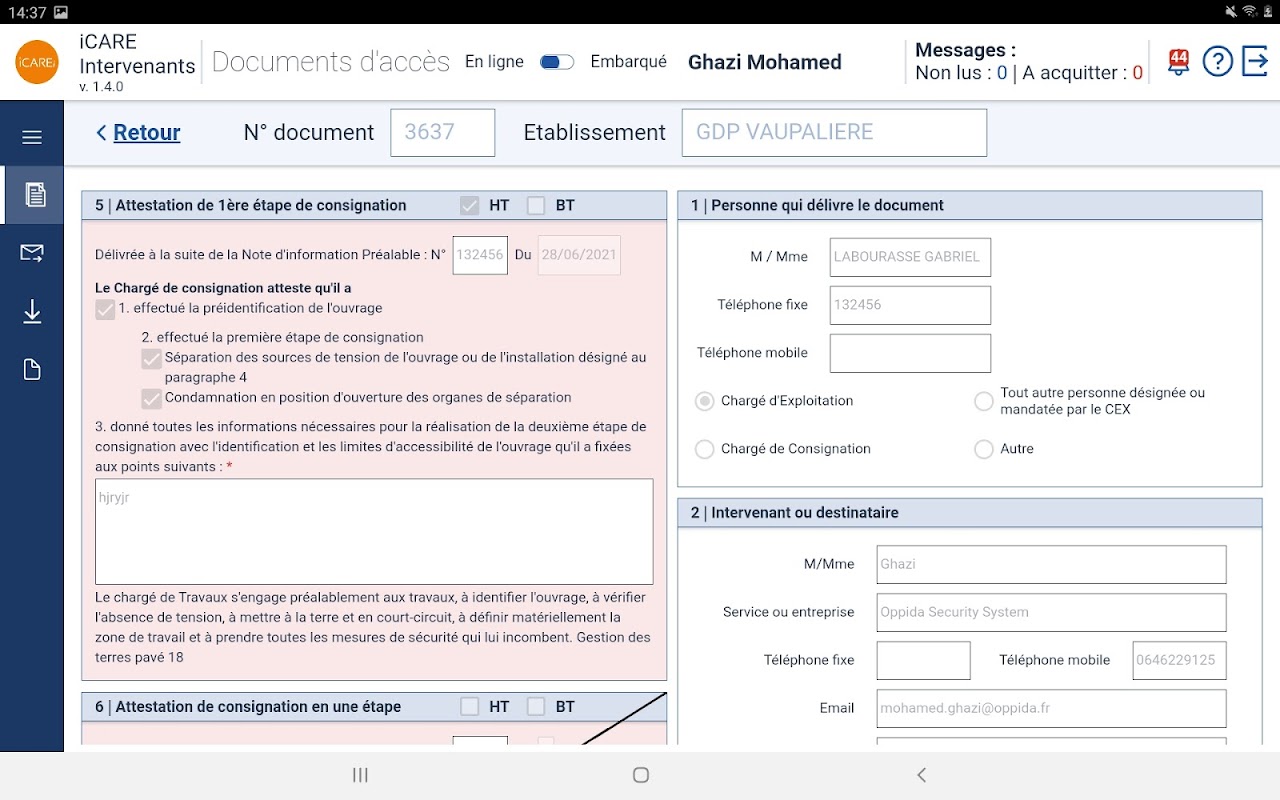Select the Chargé de Consignation radio button
This screenshot has height=800, width=1280.
704,449
